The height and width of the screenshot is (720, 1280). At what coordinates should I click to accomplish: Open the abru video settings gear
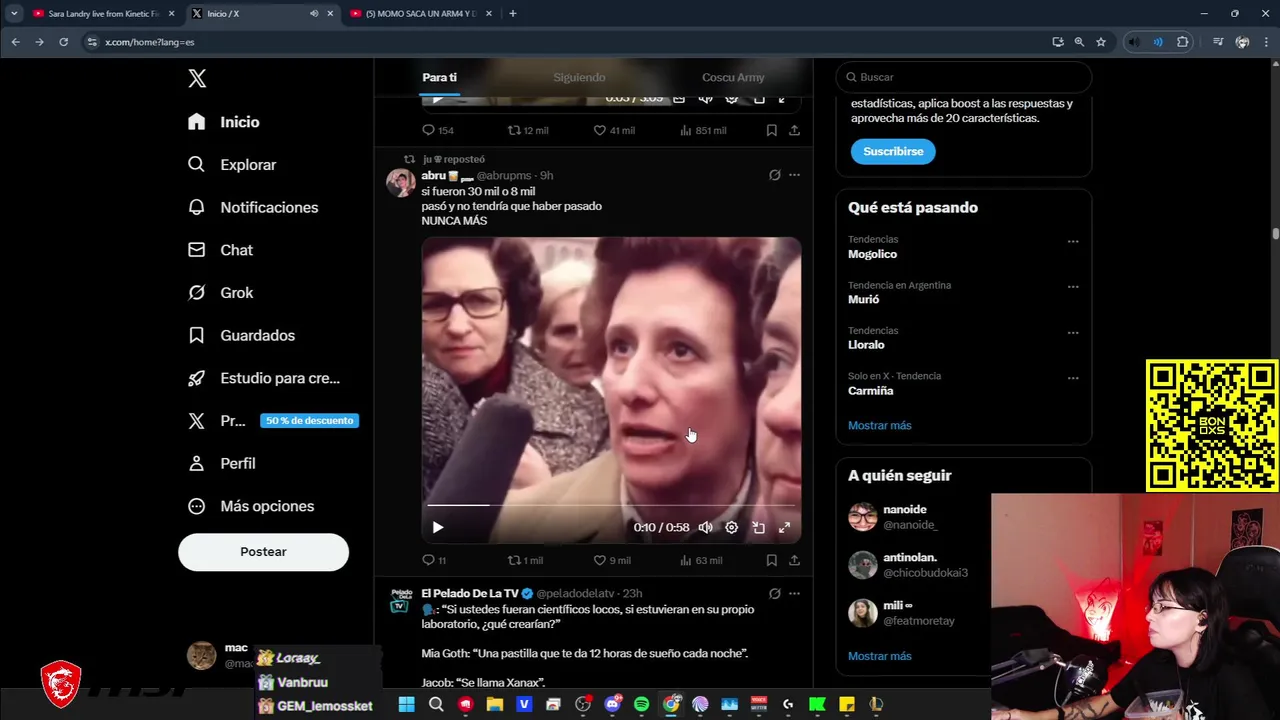point(731,528)
